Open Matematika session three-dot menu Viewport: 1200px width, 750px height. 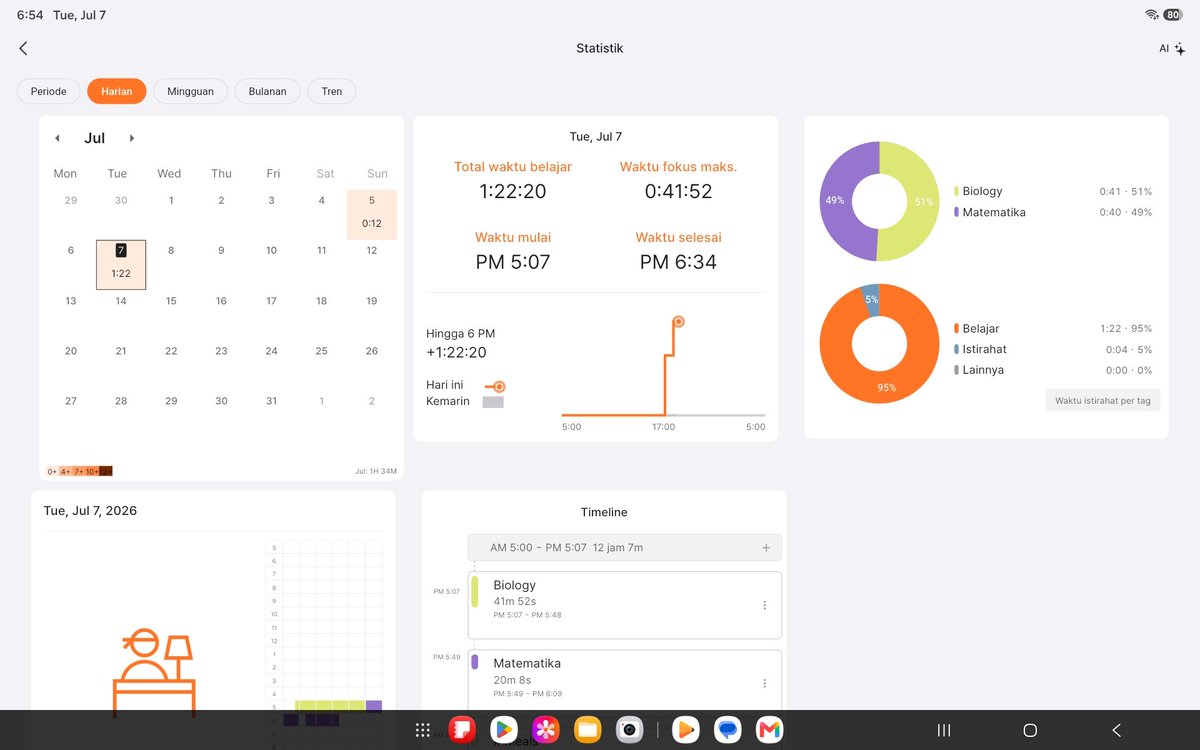pyautogui.click(x=764, y=683)
